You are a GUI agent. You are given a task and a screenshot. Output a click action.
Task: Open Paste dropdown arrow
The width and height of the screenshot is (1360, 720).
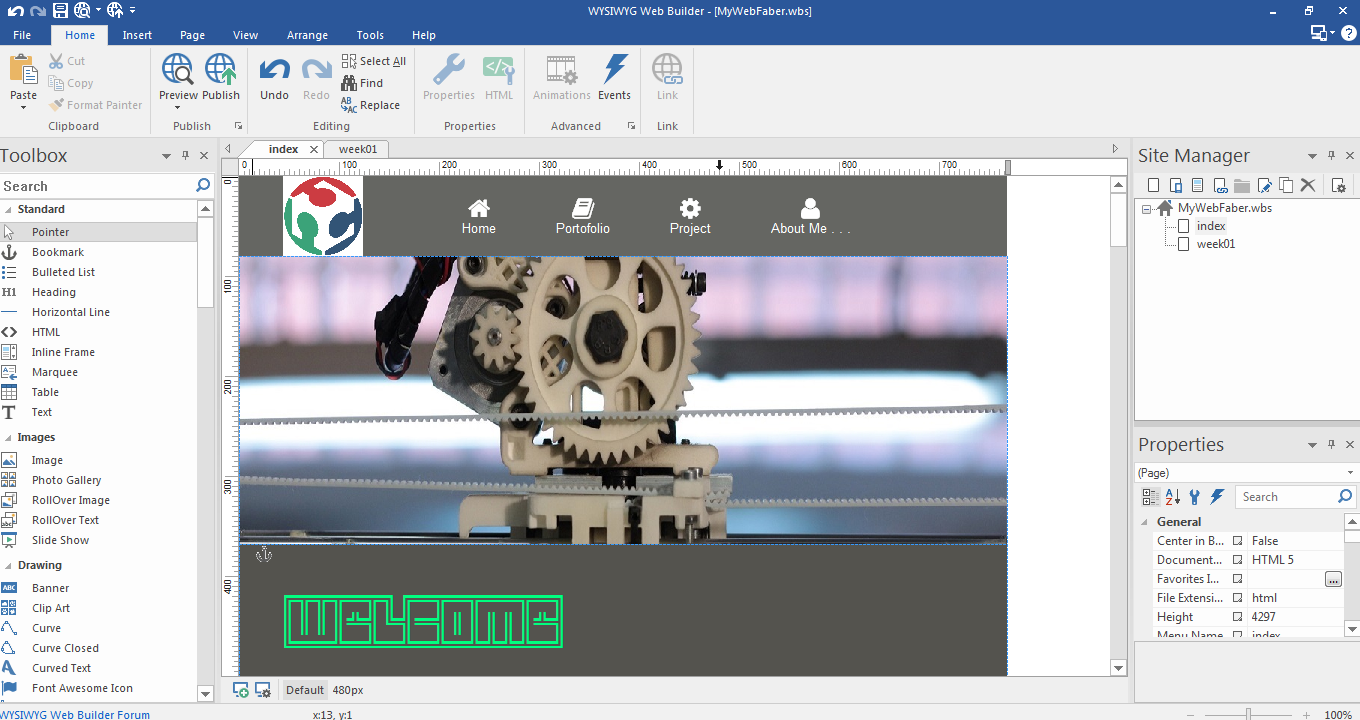point(23,106)
